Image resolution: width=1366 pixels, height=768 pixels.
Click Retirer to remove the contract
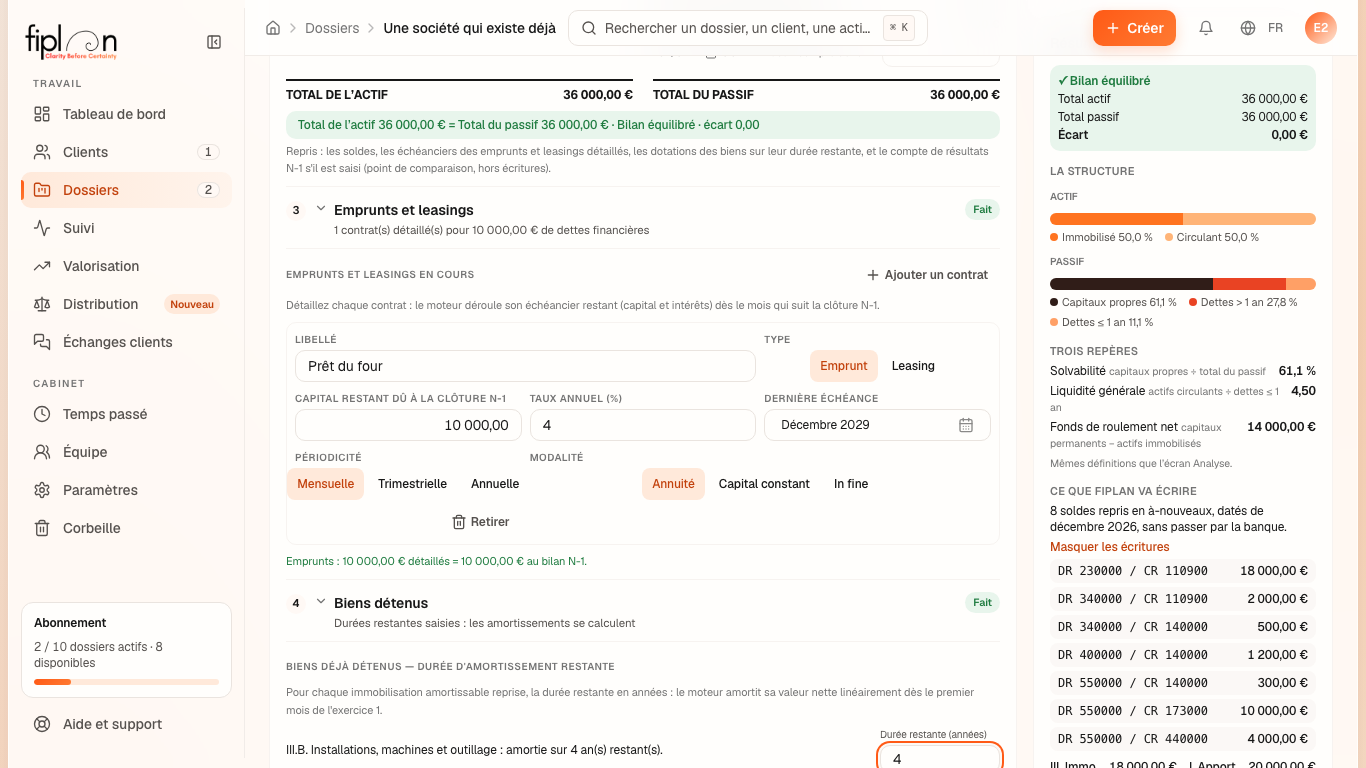[481, 522]
